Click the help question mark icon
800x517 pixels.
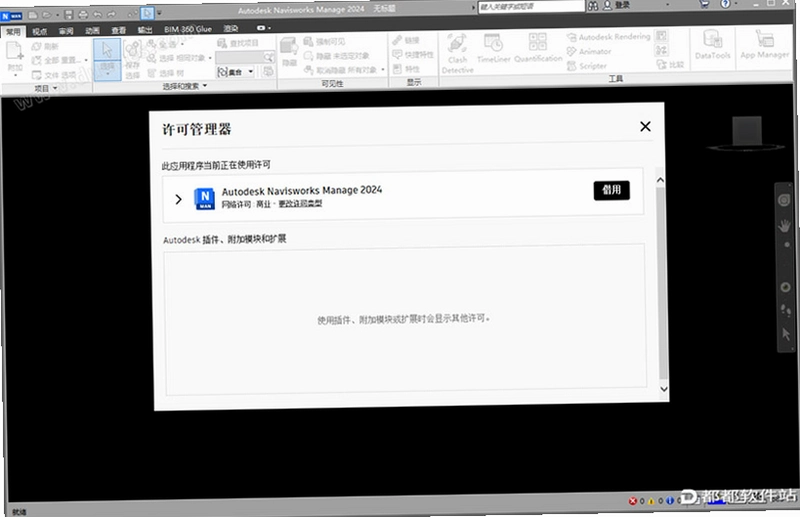[x=725, y=4]
